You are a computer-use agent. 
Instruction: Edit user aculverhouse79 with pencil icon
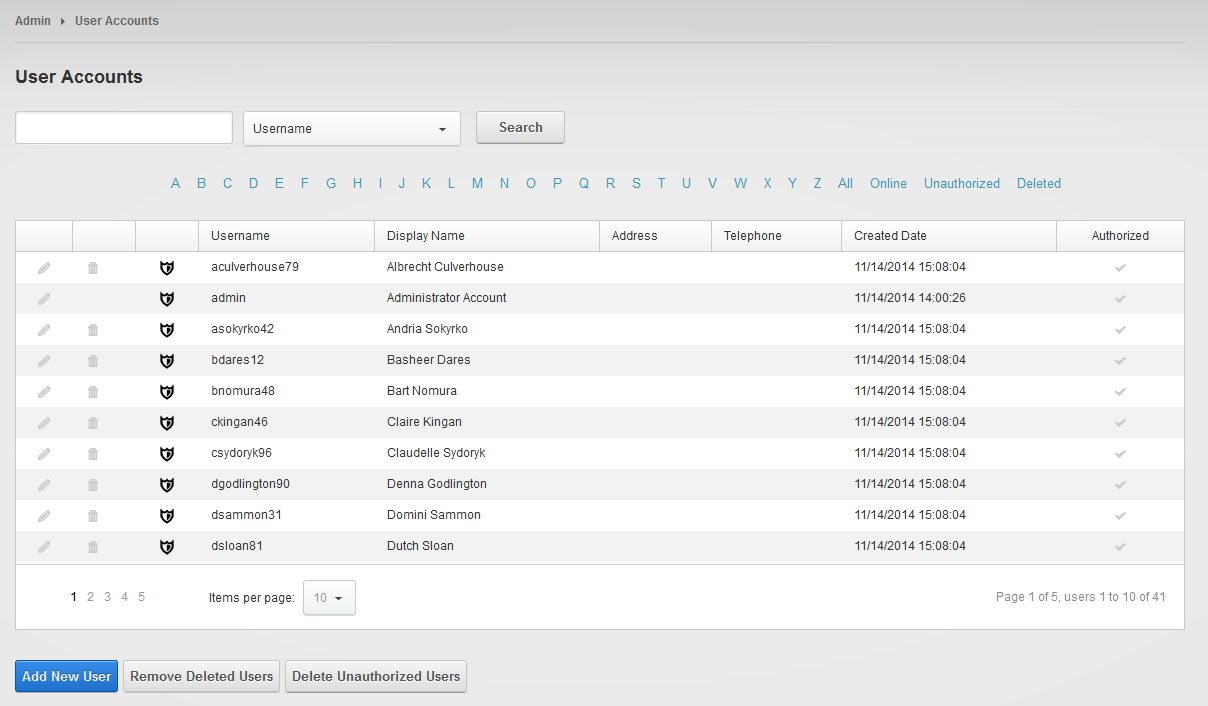(x=44, y=268)
